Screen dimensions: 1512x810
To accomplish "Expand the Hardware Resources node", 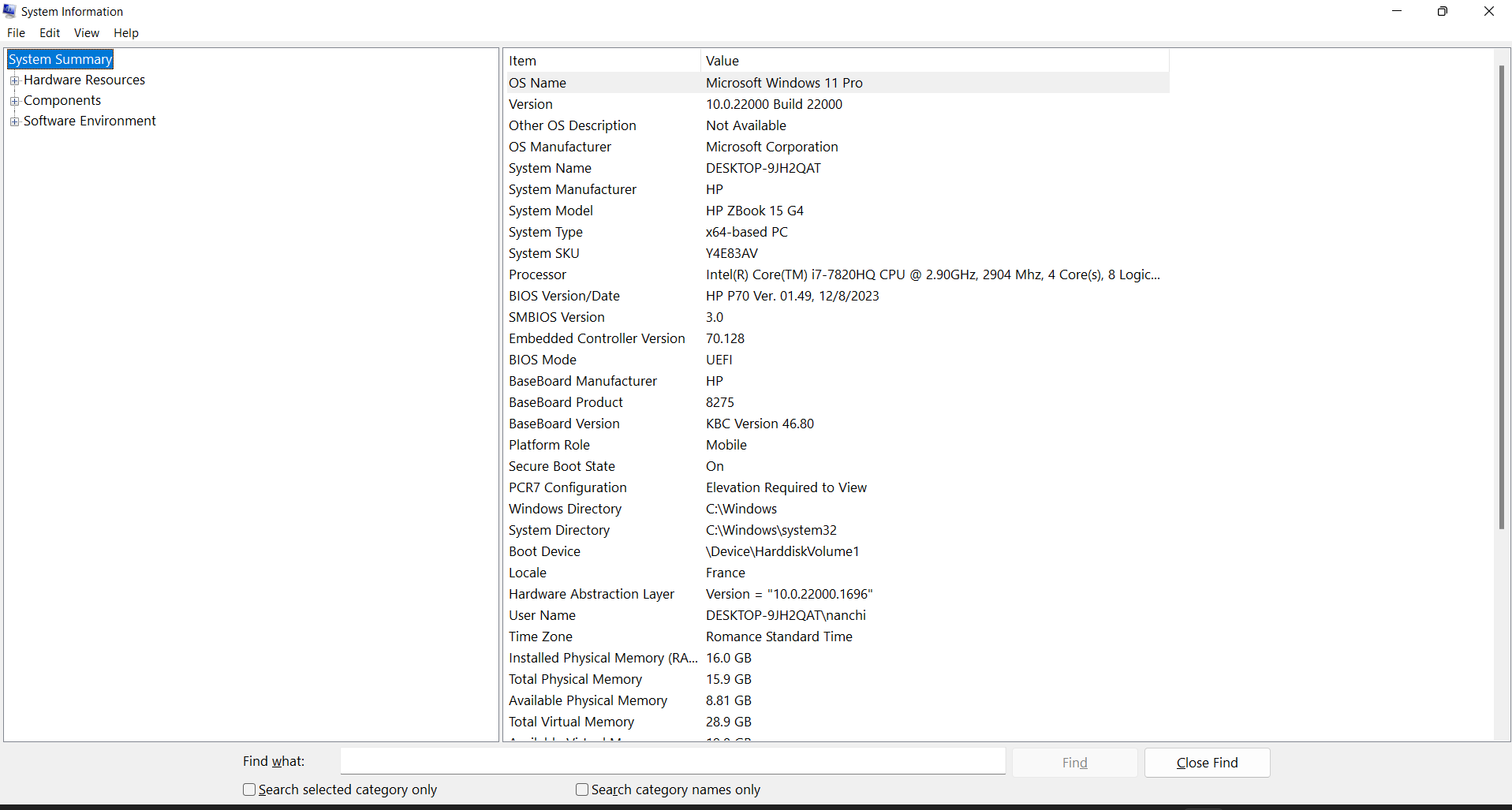I will point(14,80).
